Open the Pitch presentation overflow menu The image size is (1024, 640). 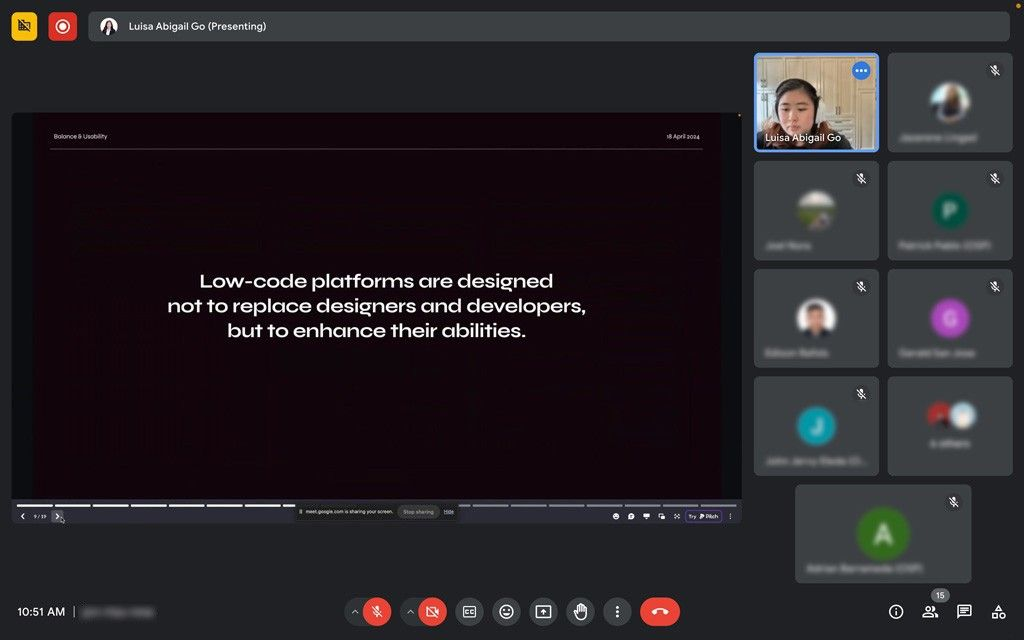point(730,516)
